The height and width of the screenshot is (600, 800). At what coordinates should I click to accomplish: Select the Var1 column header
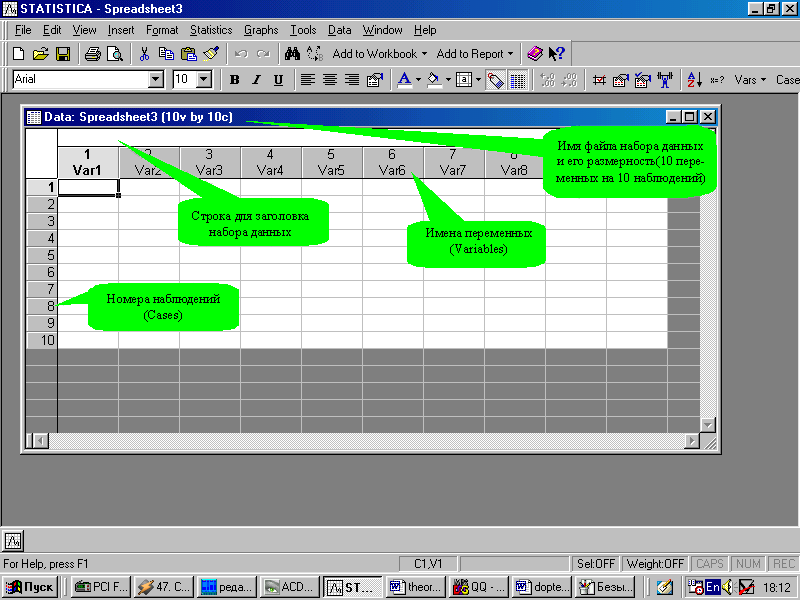tap(88, 162)
